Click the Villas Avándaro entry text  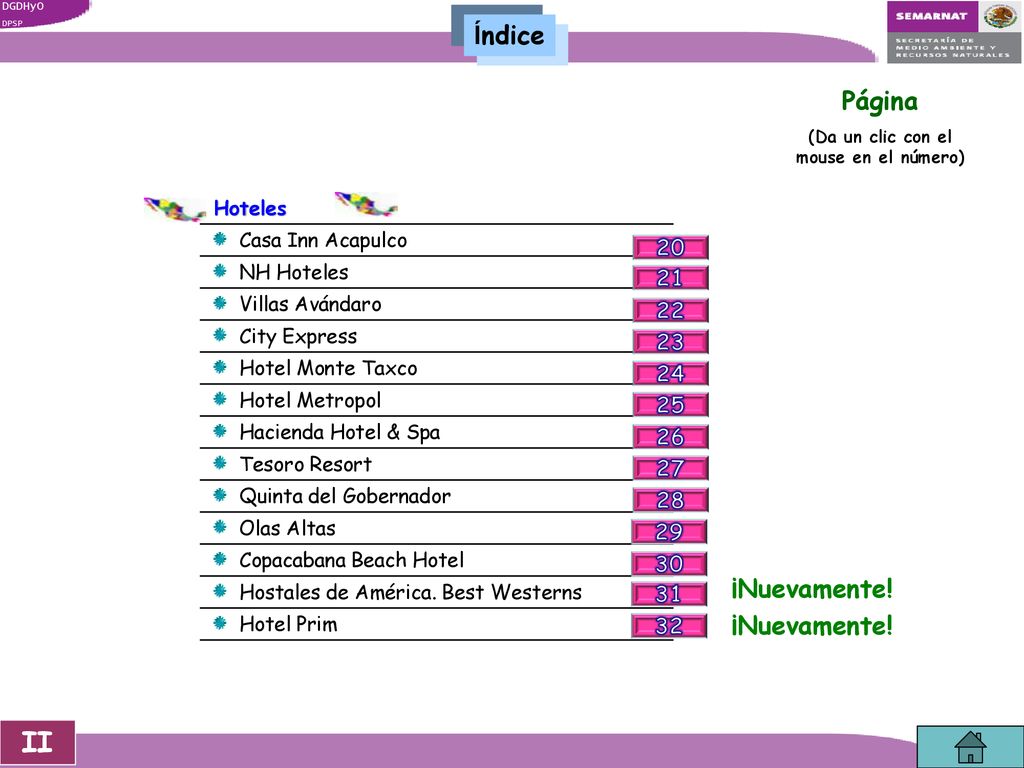[310, 304]
